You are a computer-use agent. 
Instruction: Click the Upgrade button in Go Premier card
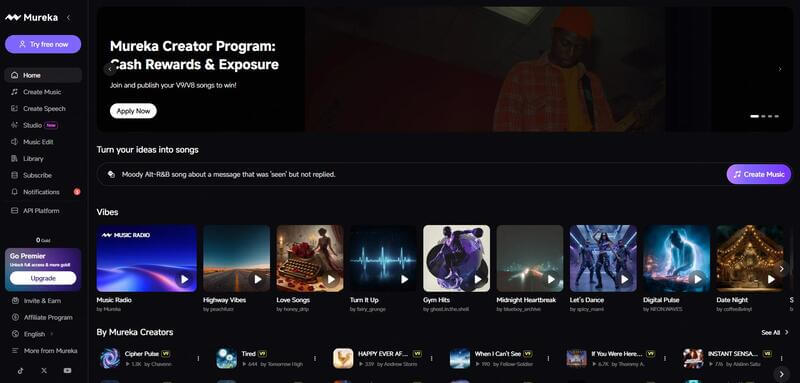pyautogui.click(x=43, y=278)
